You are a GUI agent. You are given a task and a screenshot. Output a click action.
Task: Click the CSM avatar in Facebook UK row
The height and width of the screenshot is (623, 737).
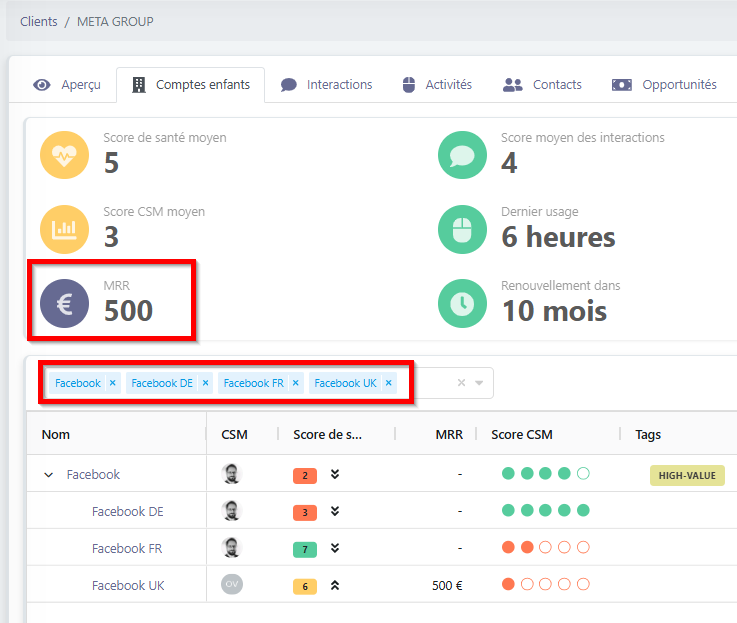click(x=232, y=584)
